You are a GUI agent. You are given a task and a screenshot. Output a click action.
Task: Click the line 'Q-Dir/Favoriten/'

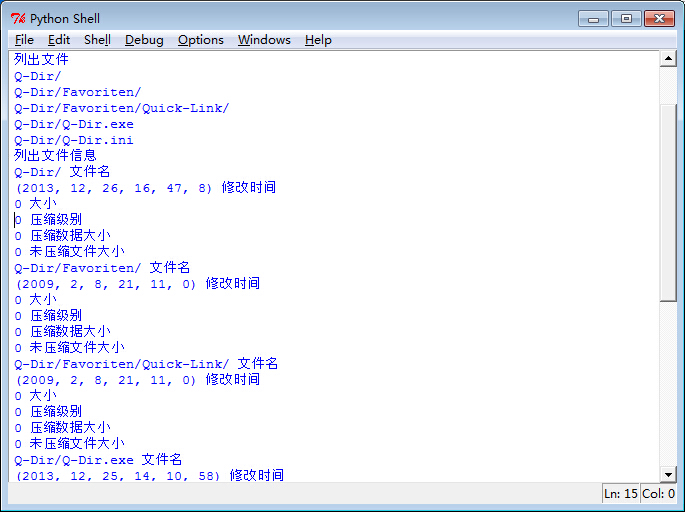[x=77, y=92]
